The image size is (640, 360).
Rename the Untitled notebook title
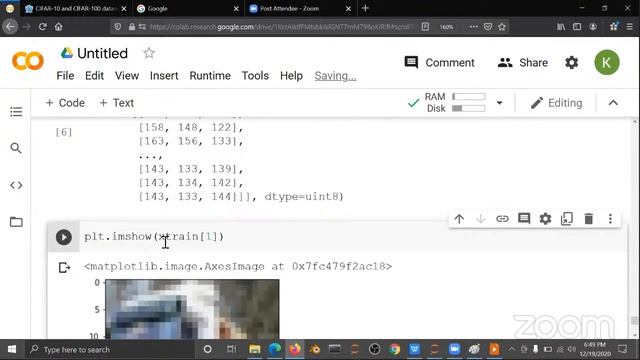click(x=102, y=53)
